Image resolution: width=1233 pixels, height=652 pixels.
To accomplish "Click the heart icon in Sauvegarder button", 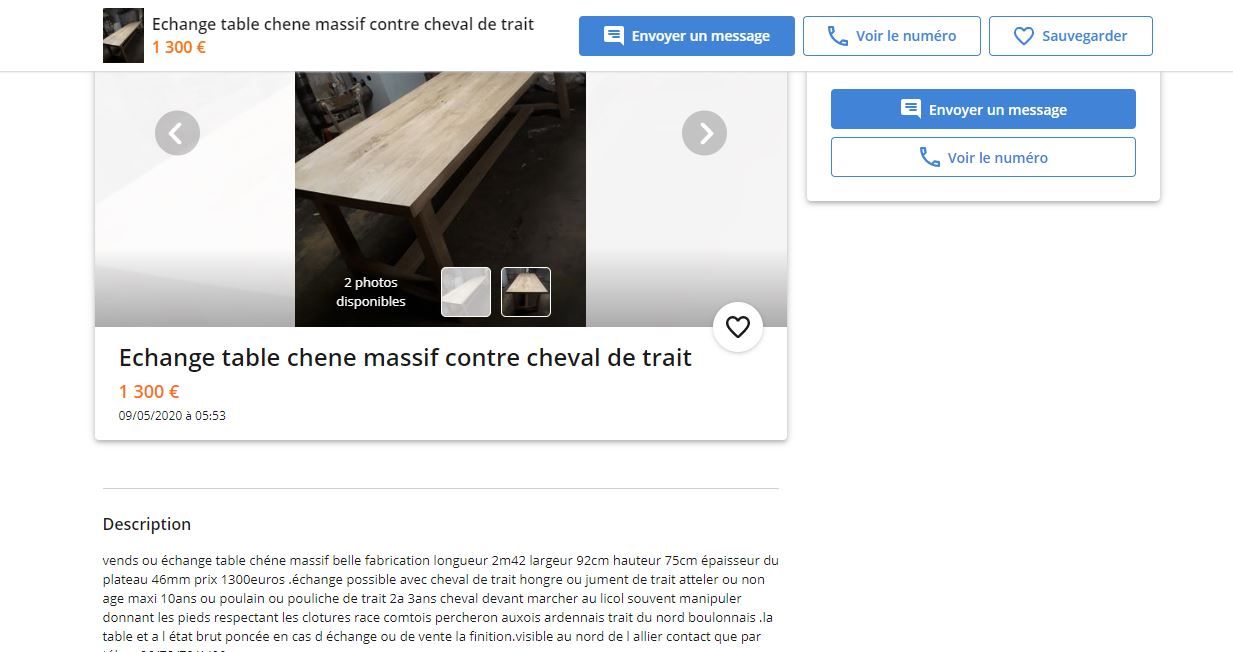I will [x=1024, y=36].
